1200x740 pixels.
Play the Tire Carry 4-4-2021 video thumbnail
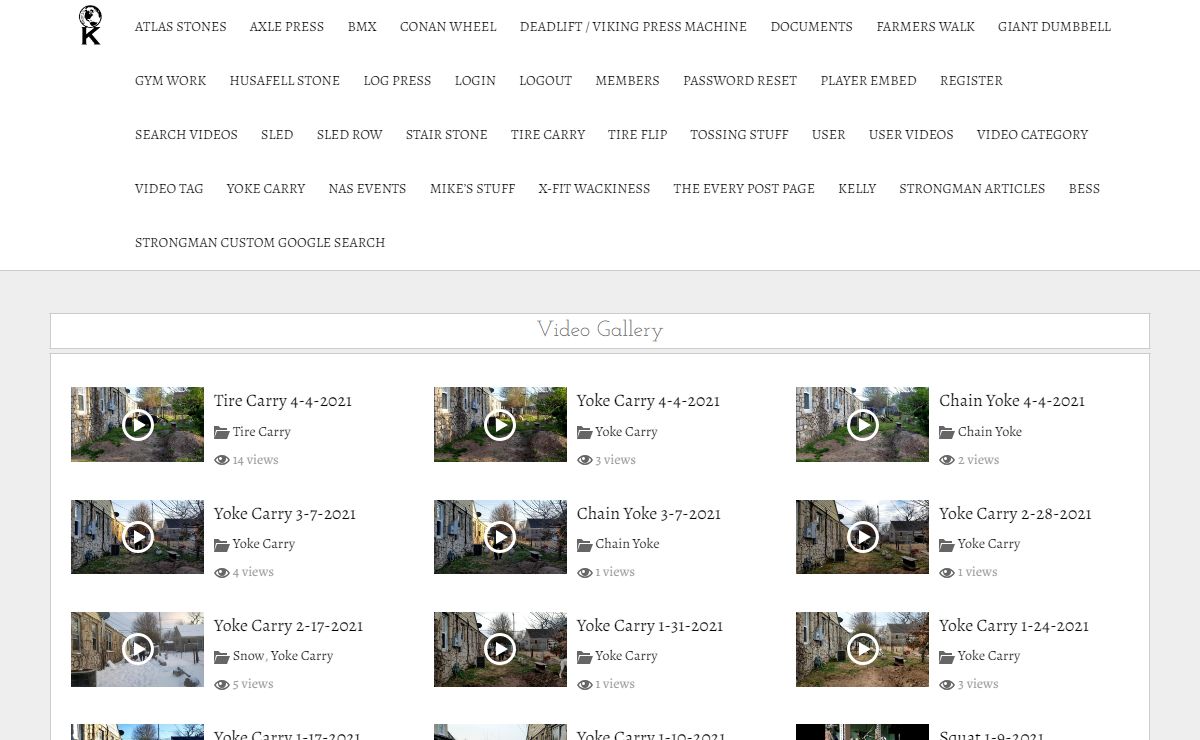[x=137, y=425]
